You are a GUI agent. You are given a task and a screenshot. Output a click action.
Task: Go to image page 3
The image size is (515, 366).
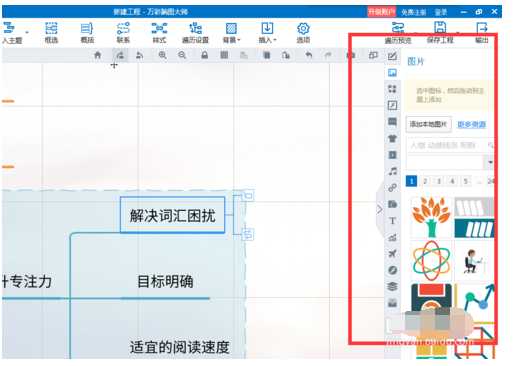coord(439,181)
